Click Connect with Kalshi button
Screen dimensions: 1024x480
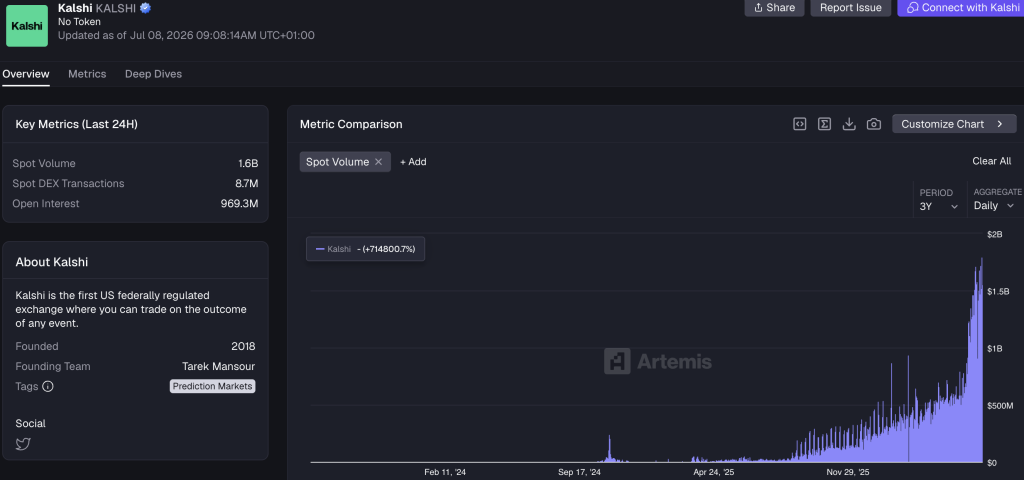coord(961,8)
